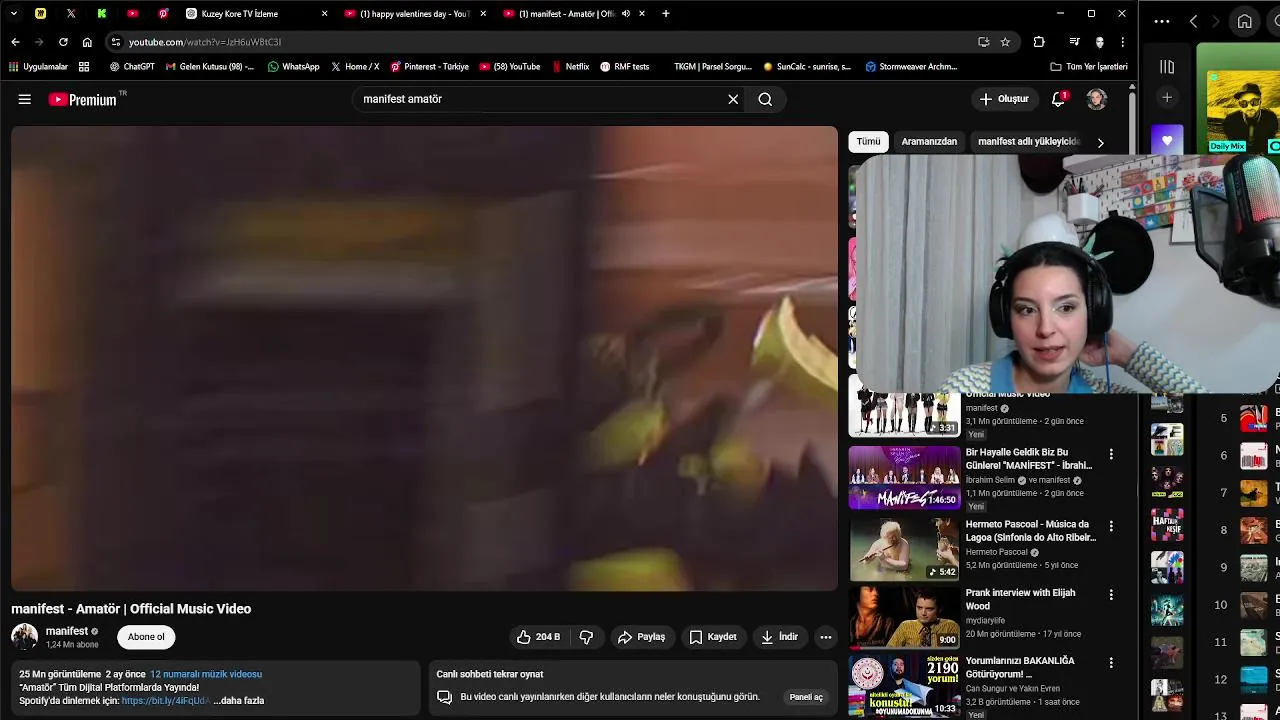
Task: Mute the manifest Amatör tab audio icon
Action: pos(626,14)
